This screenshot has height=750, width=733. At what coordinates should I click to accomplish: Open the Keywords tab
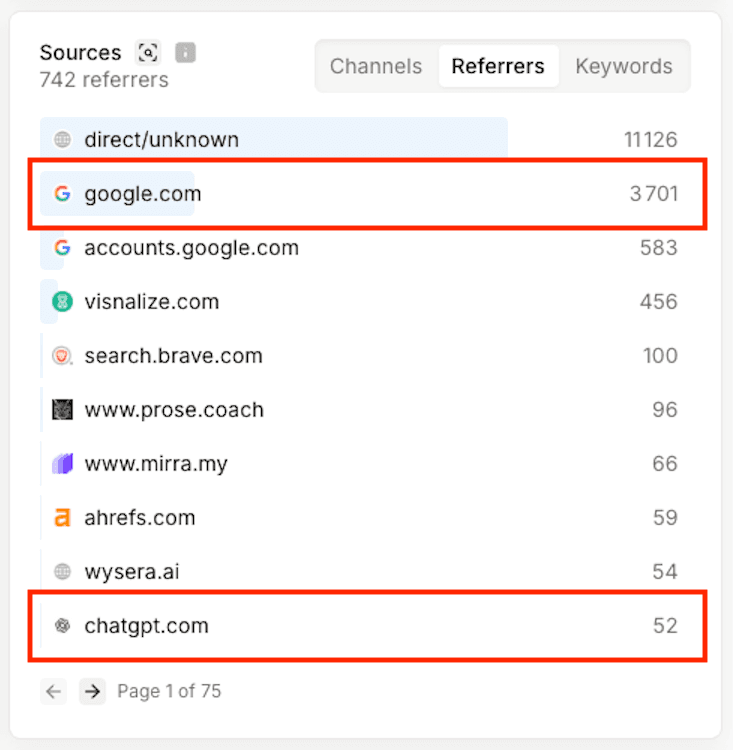pyautogui.click(x=624, y=66)
